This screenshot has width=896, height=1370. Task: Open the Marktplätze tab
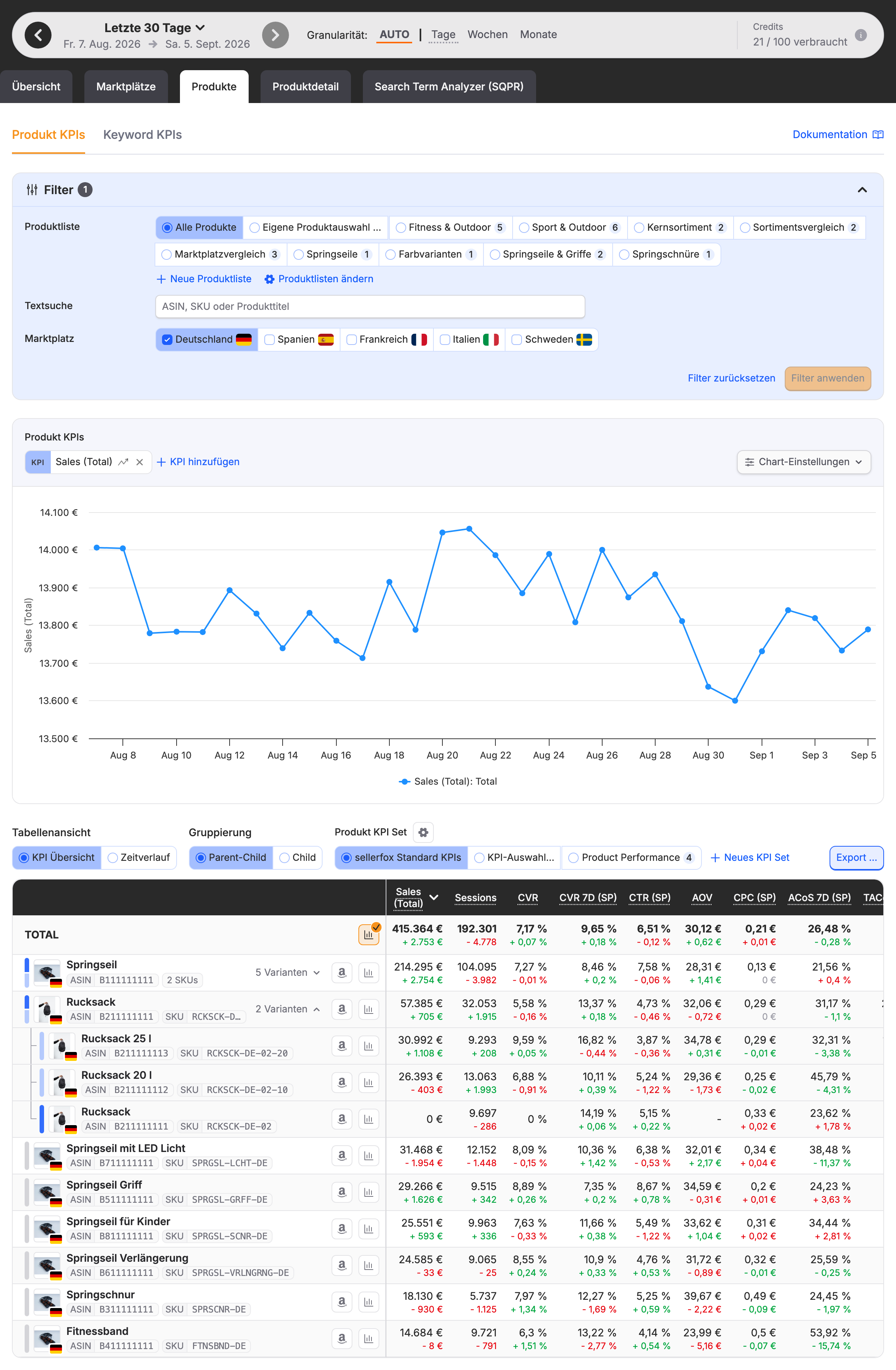(126, 87)
